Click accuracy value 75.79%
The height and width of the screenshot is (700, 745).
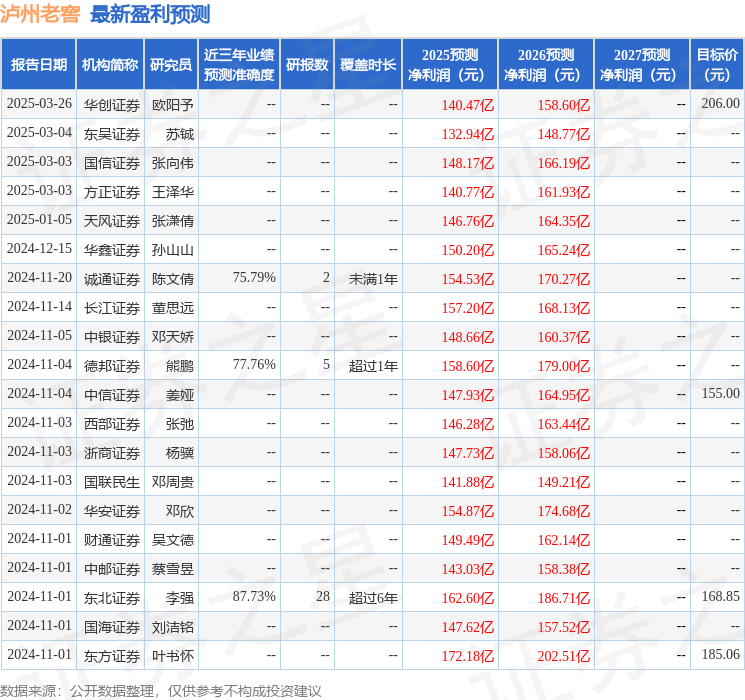click(x=254, y=278)
